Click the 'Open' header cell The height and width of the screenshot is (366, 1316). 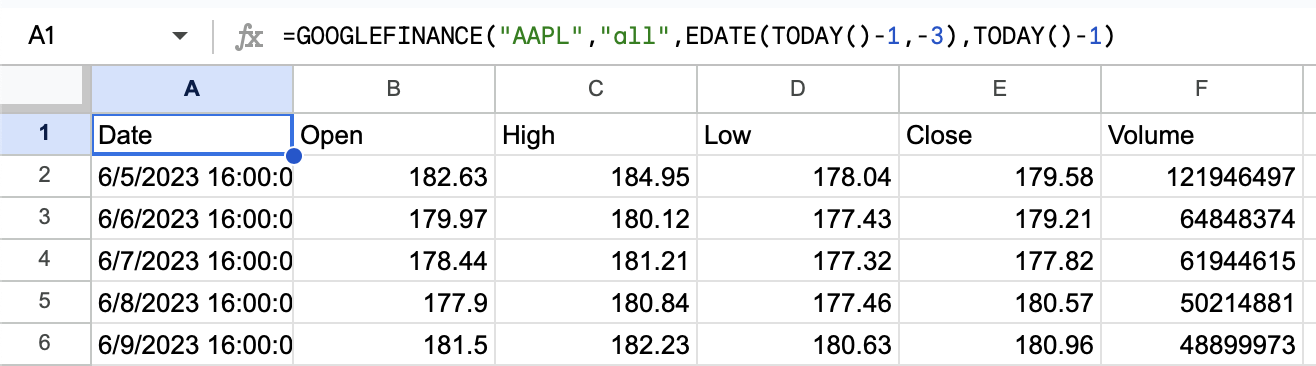point(394,134)
